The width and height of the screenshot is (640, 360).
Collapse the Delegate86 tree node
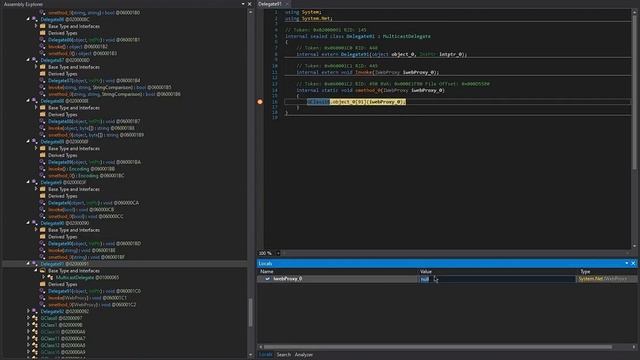(28, 19)
